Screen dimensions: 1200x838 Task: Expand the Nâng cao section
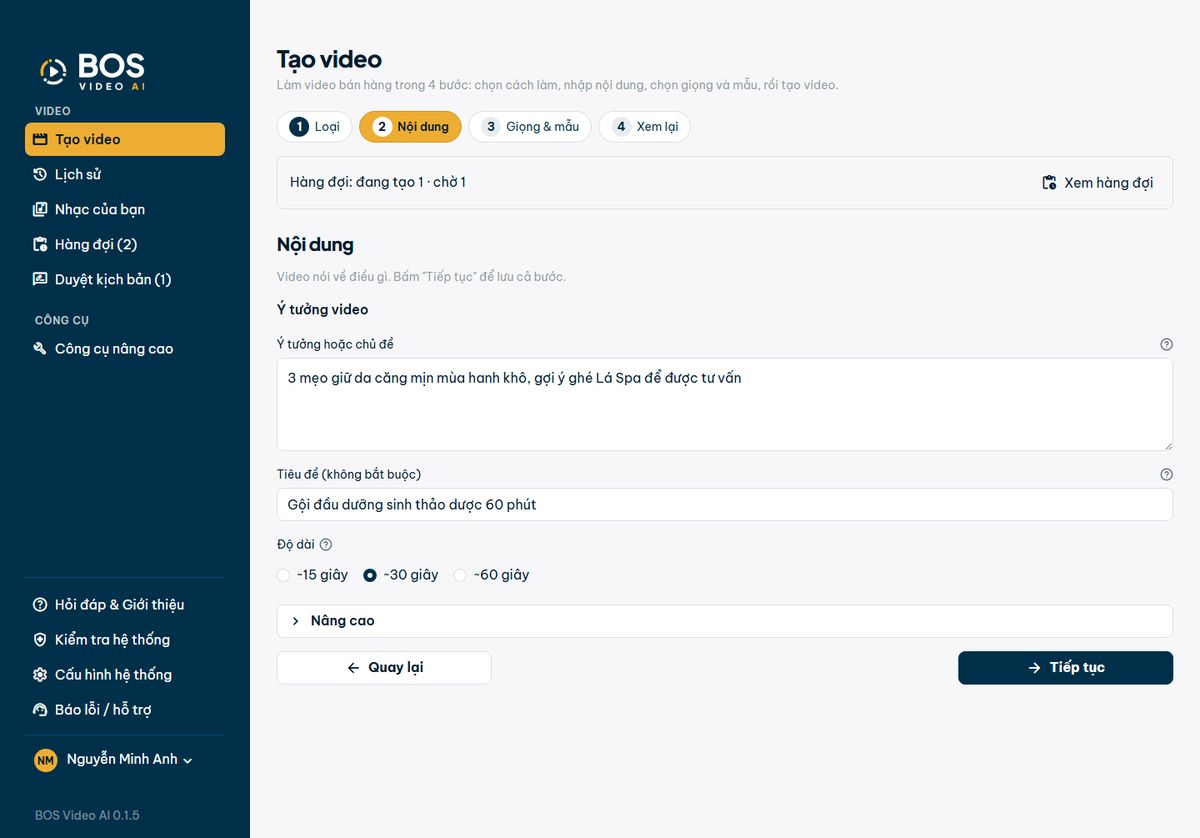[x=724, y=621]
